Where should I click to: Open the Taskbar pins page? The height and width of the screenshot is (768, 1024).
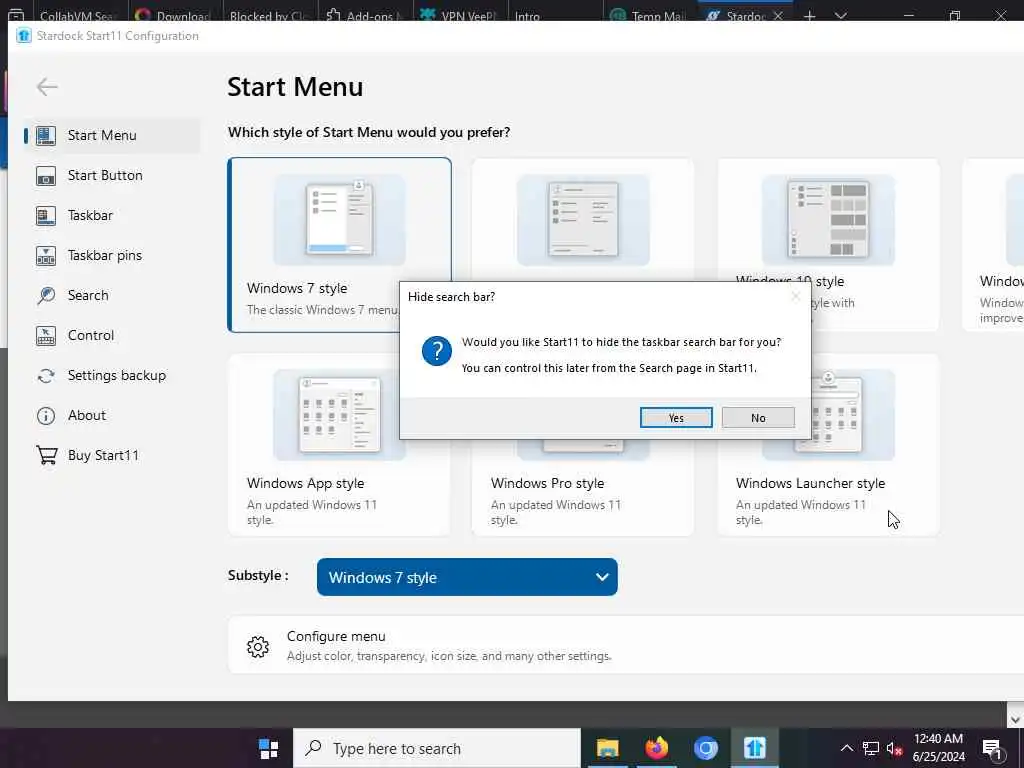(104, 255)
